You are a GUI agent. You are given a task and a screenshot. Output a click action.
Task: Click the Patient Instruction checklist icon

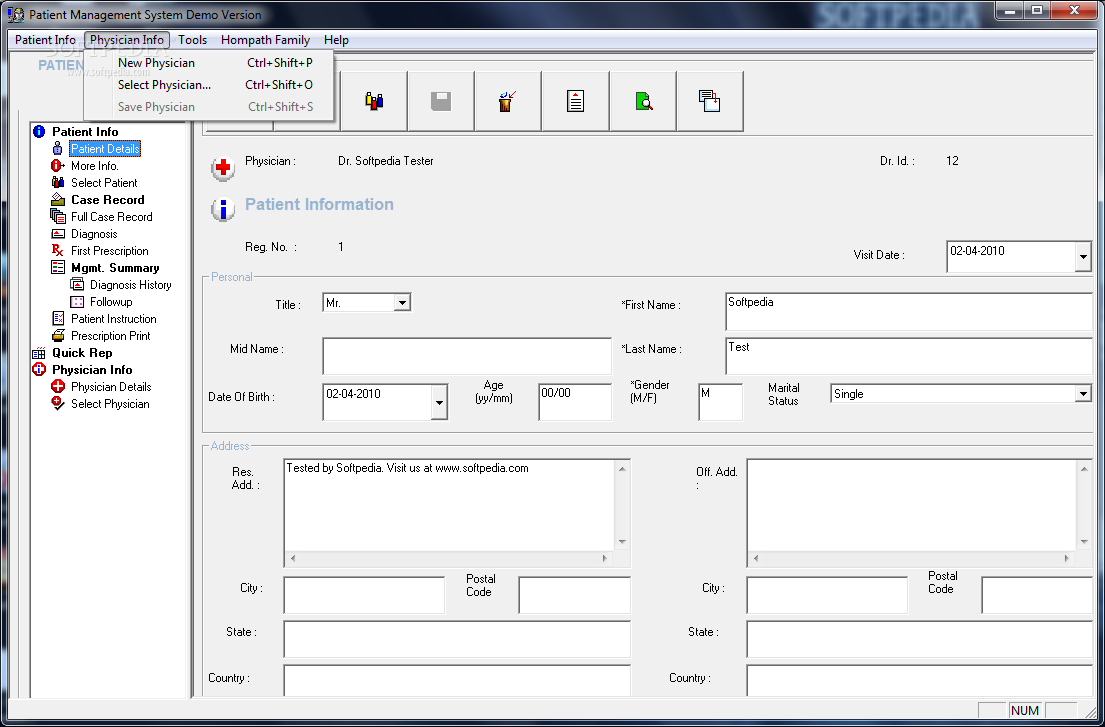pos(58,318)
